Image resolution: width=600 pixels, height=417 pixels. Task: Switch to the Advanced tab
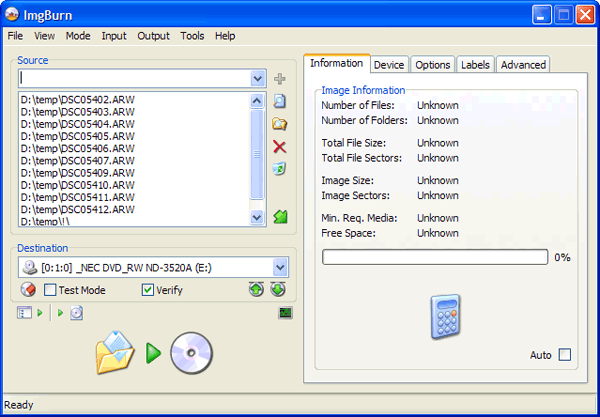(x=523, y=65)
